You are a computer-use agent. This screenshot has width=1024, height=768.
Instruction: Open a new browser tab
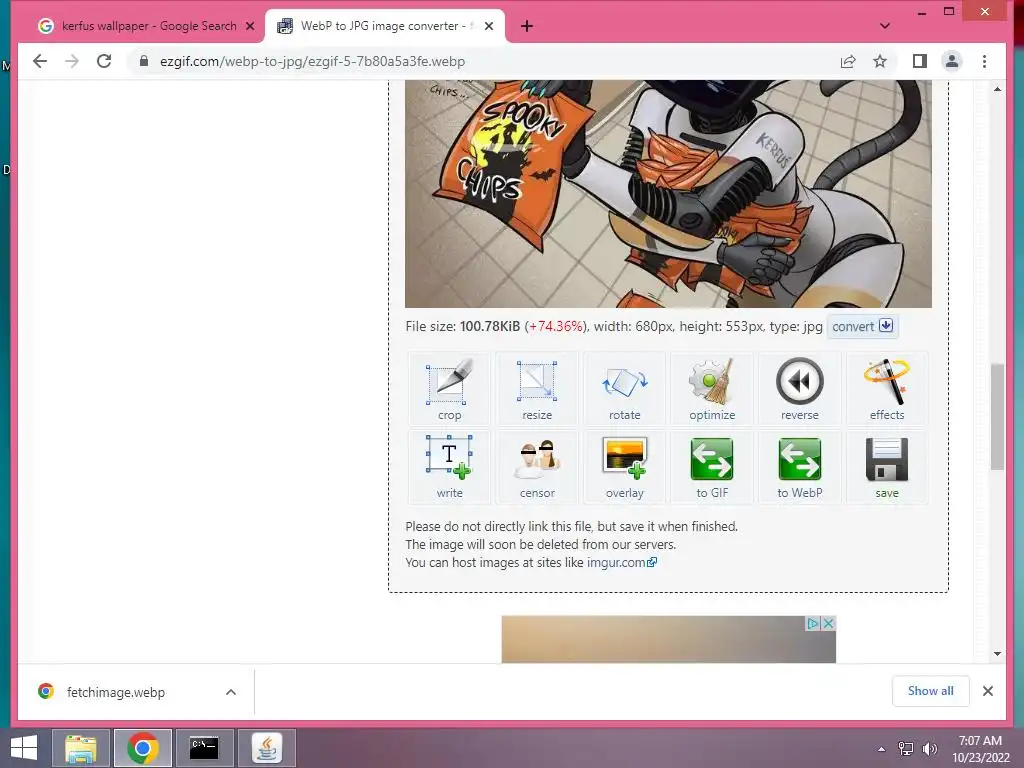tap(527, 26)
